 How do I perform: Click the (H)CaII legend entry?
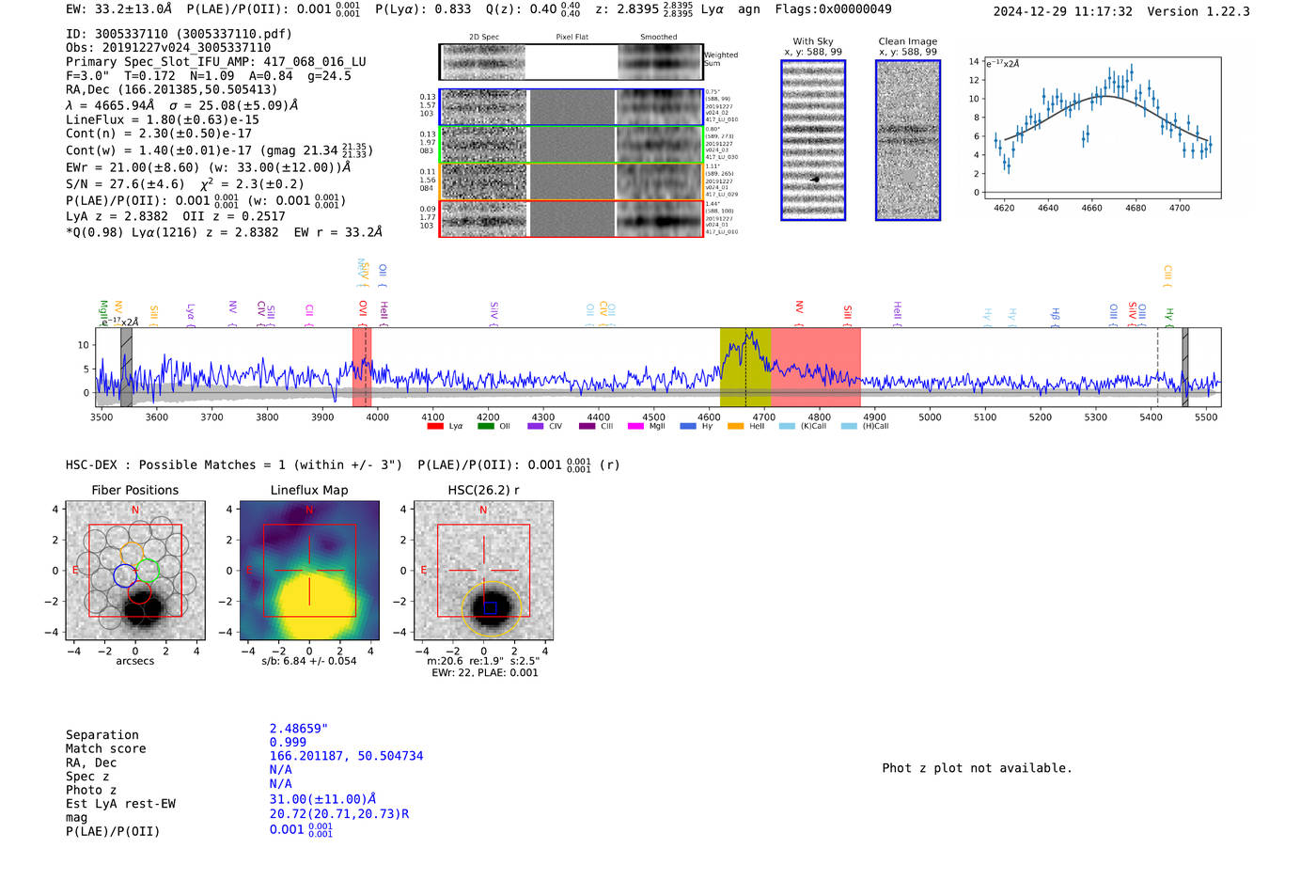pos(865,426)
